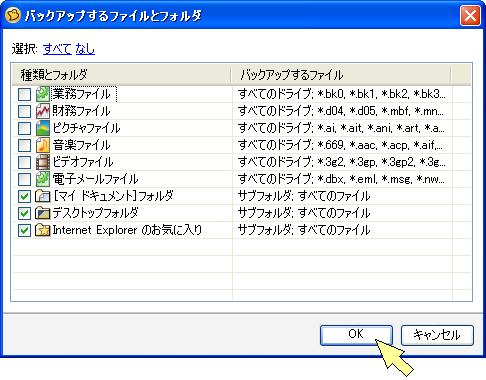Click the *.d04, *.d05 file pattern cell

pyautogui.click(x=341, y=111)
